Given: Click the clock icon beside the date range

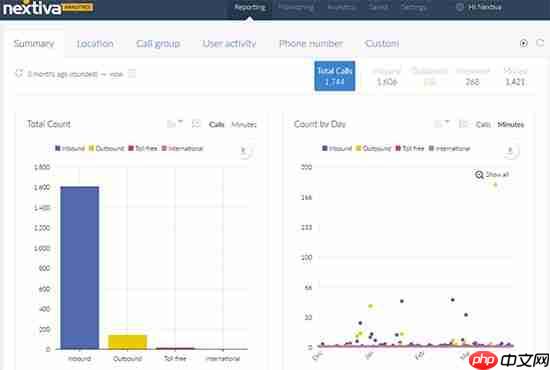Looking at the screenshot, I should (19, 74).
